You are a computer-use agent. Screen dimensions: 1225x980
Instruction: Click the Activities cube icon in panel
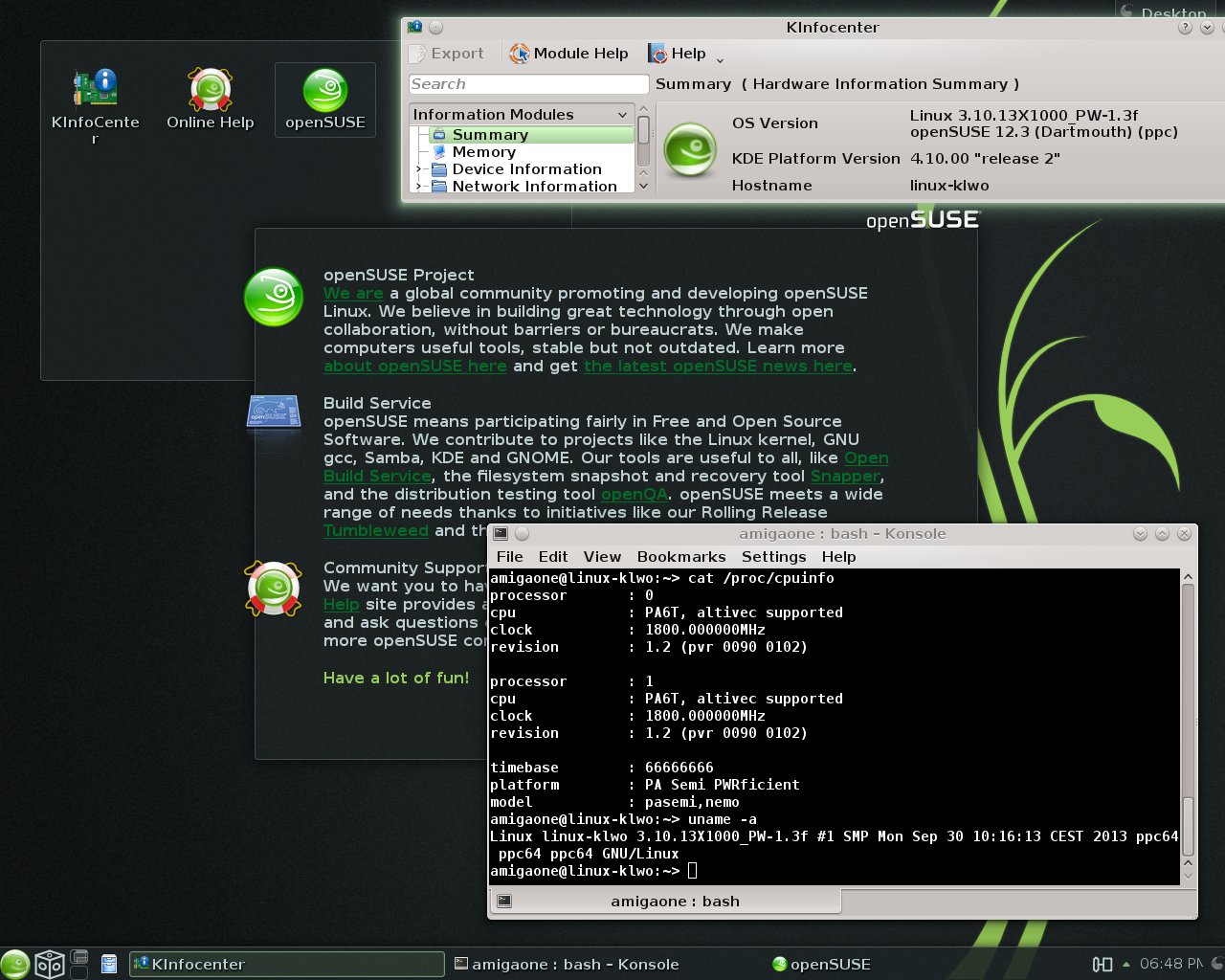[x=50, y=964]
